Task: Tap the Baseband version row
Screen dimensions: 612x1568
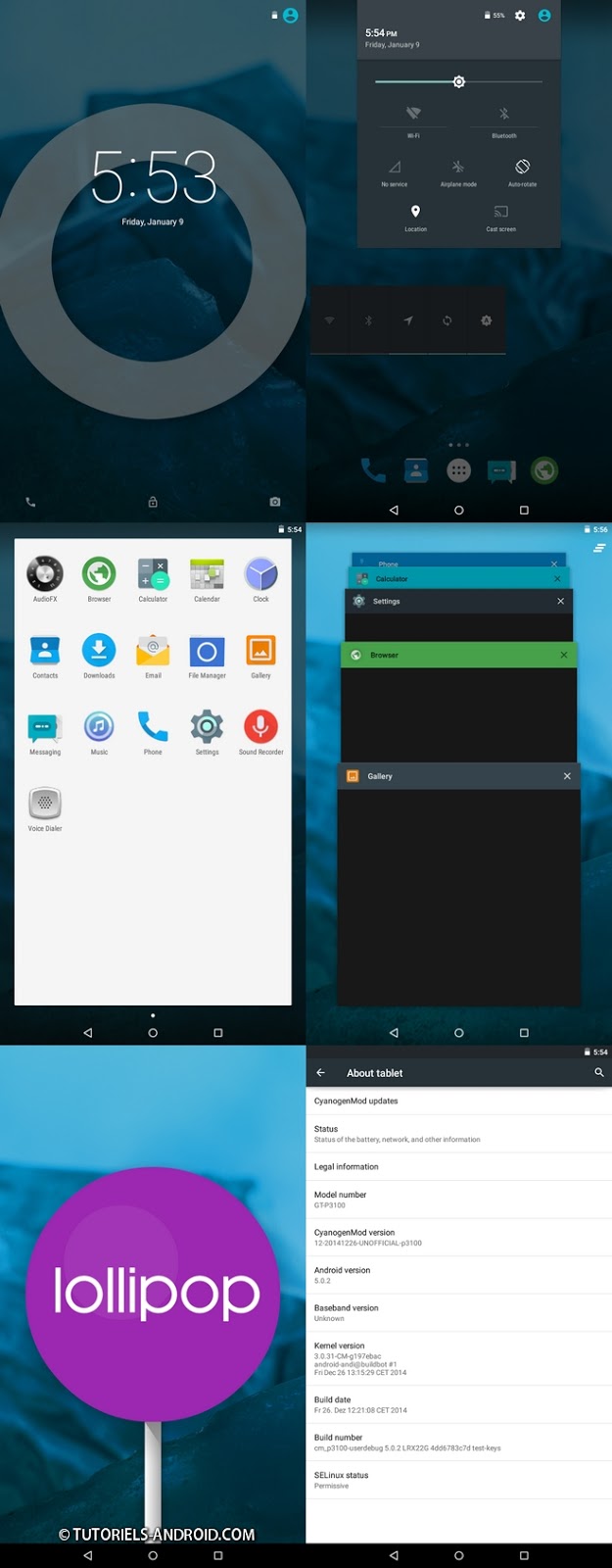Action: 459,1312
